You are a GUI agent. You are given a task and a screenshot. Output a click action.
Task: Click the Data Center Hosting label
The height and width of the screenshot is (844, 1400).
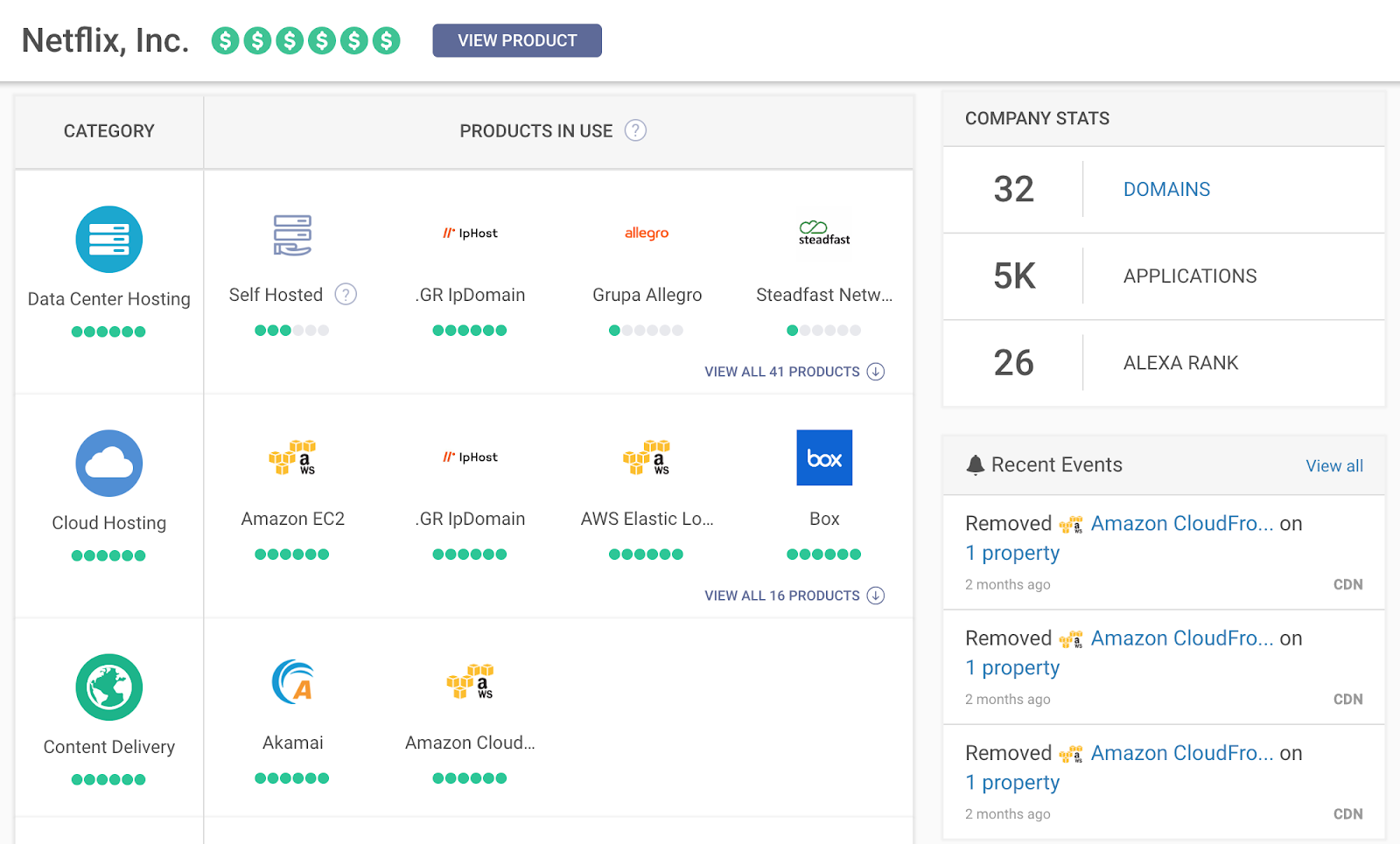click(x=109, y=299)
